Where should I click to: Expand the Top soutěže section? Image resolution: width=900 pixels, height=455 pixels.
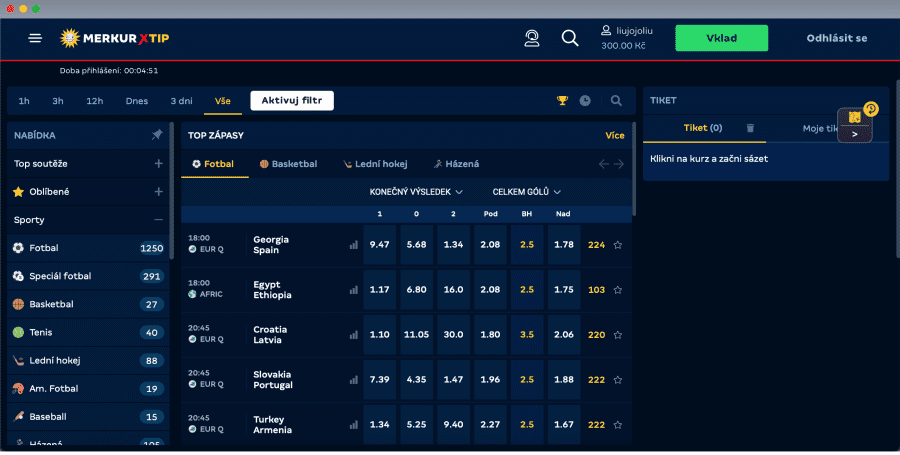158,163
